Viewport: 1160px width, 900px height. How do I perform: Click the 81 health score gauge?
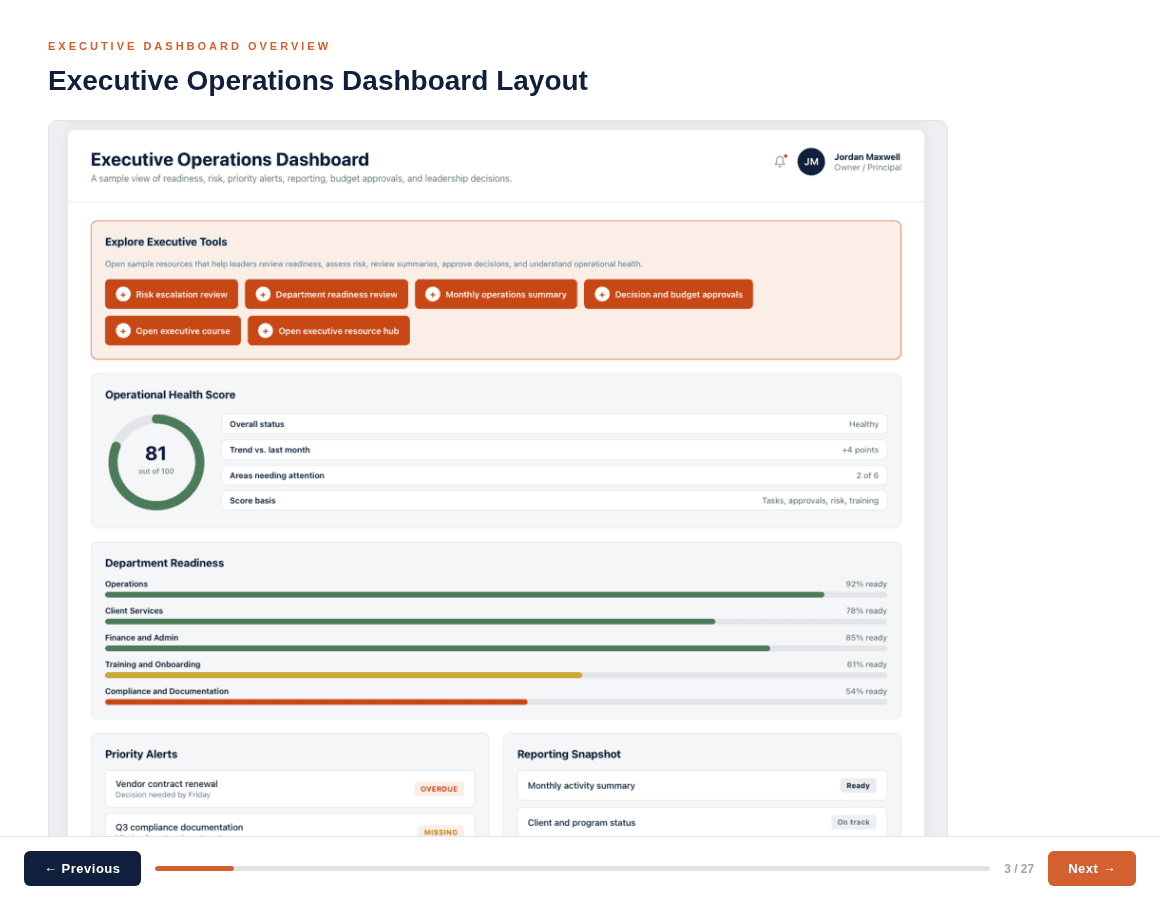(156, 462)
